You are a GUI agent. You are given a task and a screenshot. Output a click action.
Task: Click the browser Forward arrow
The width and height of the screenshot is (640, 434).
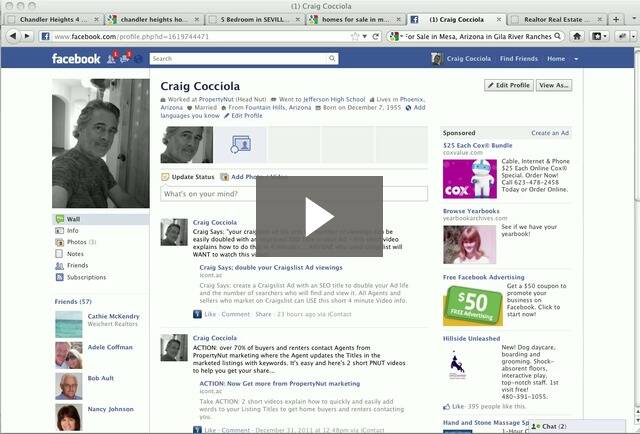point(27,36)
